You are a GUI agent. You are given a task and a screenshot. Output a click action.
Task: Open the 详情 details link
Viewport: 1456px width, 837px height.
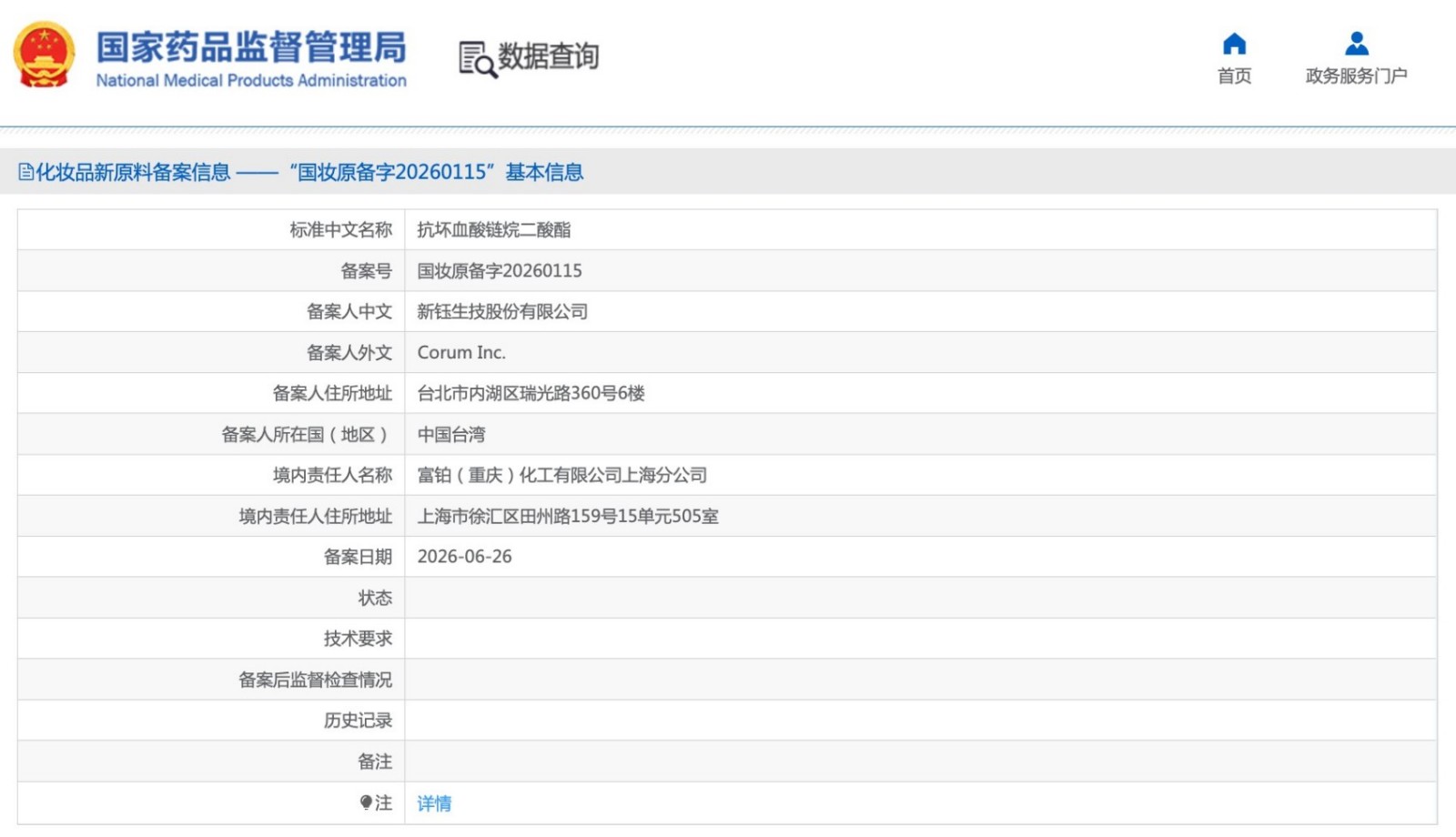pos(434,803)
